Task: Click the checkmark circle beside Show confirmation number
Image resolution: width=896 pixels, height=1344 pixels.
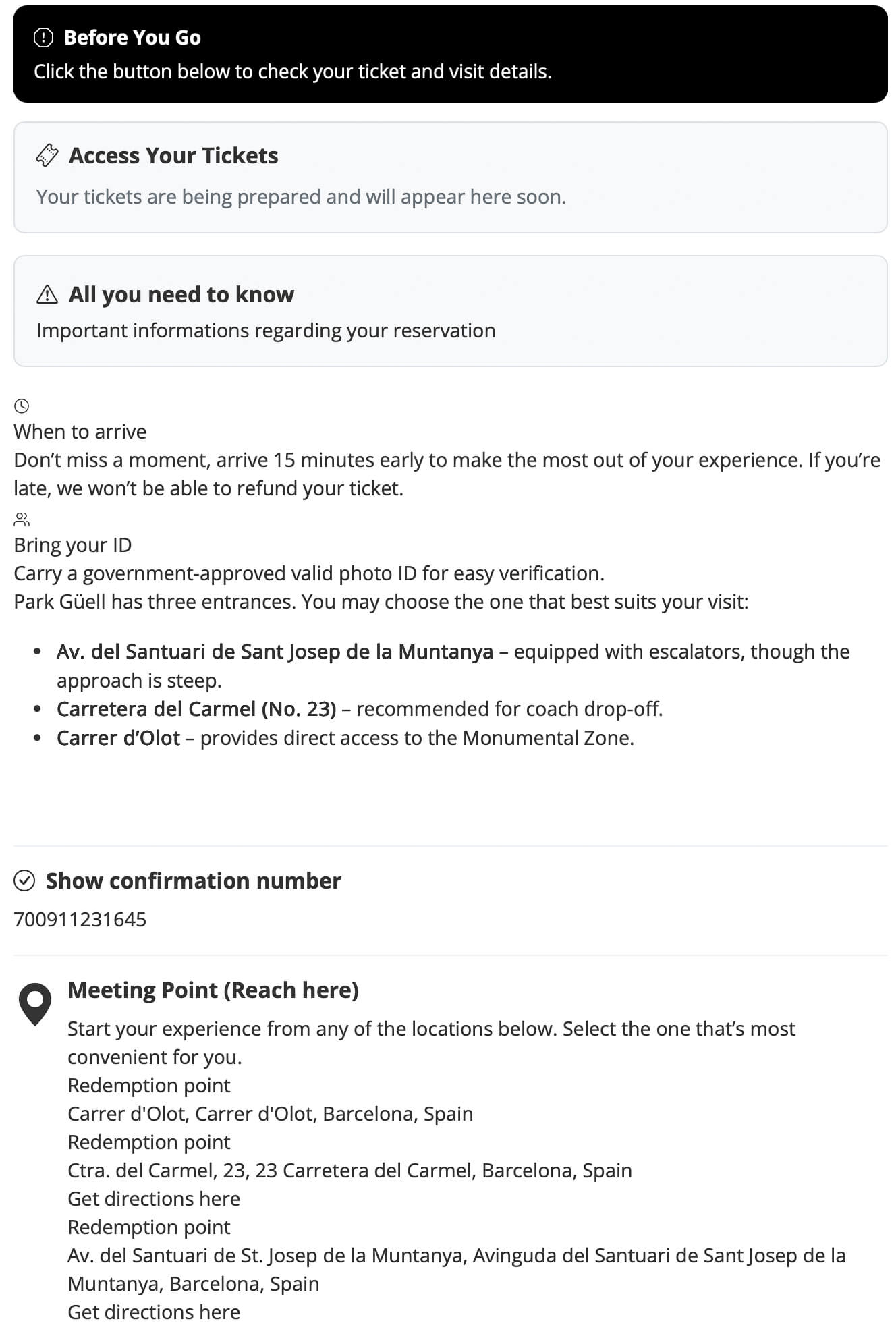Action: (x=24, y=880)
